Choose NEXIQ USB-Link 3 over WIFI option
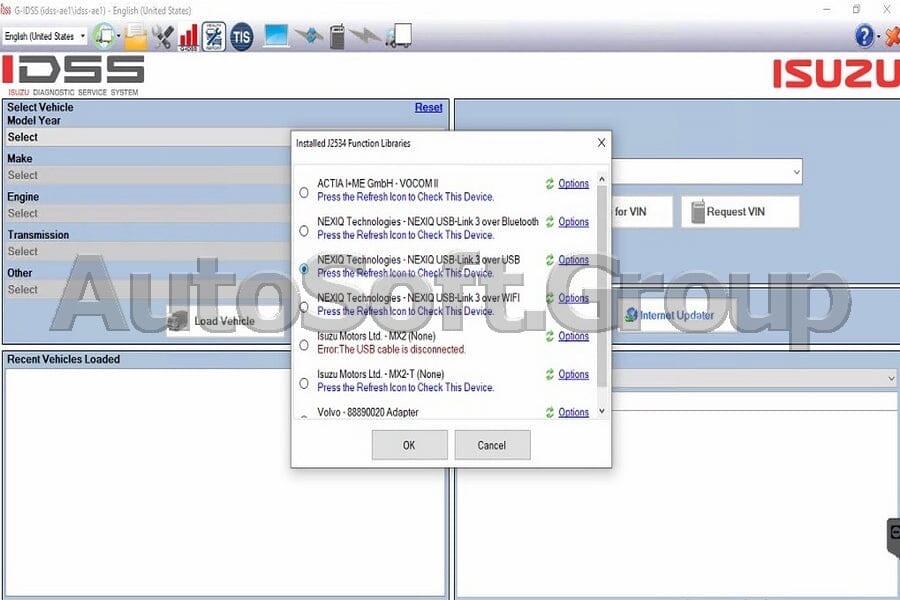This screenshot has width=900, height=600. (304, 306)
